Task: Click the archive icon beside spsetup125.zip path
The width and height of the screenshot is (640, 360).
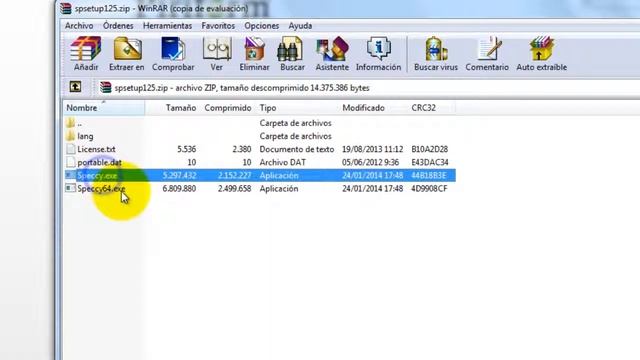Action: (106, 87)
